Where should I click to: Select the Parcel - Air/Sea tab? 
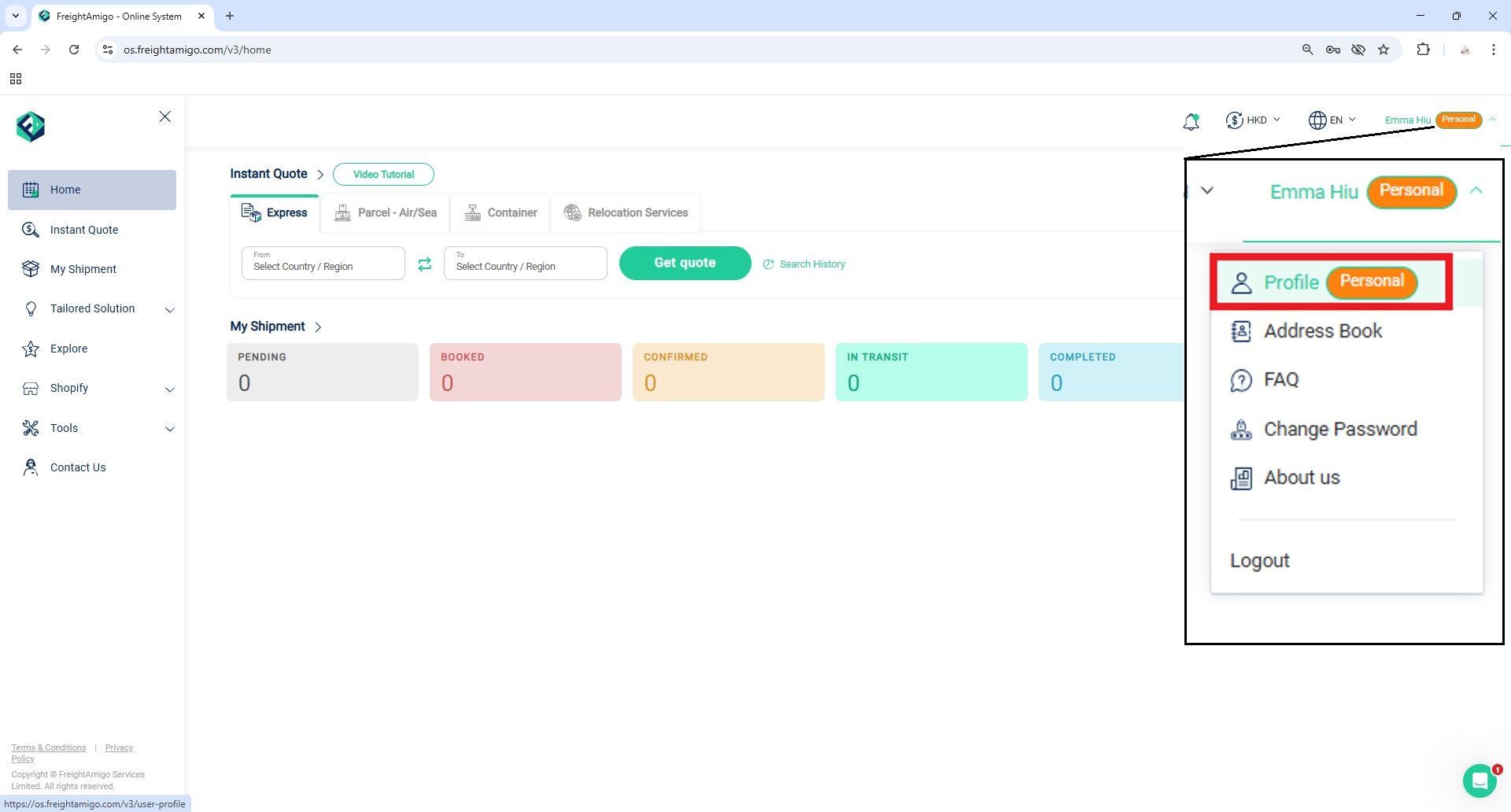pos(386,213)
